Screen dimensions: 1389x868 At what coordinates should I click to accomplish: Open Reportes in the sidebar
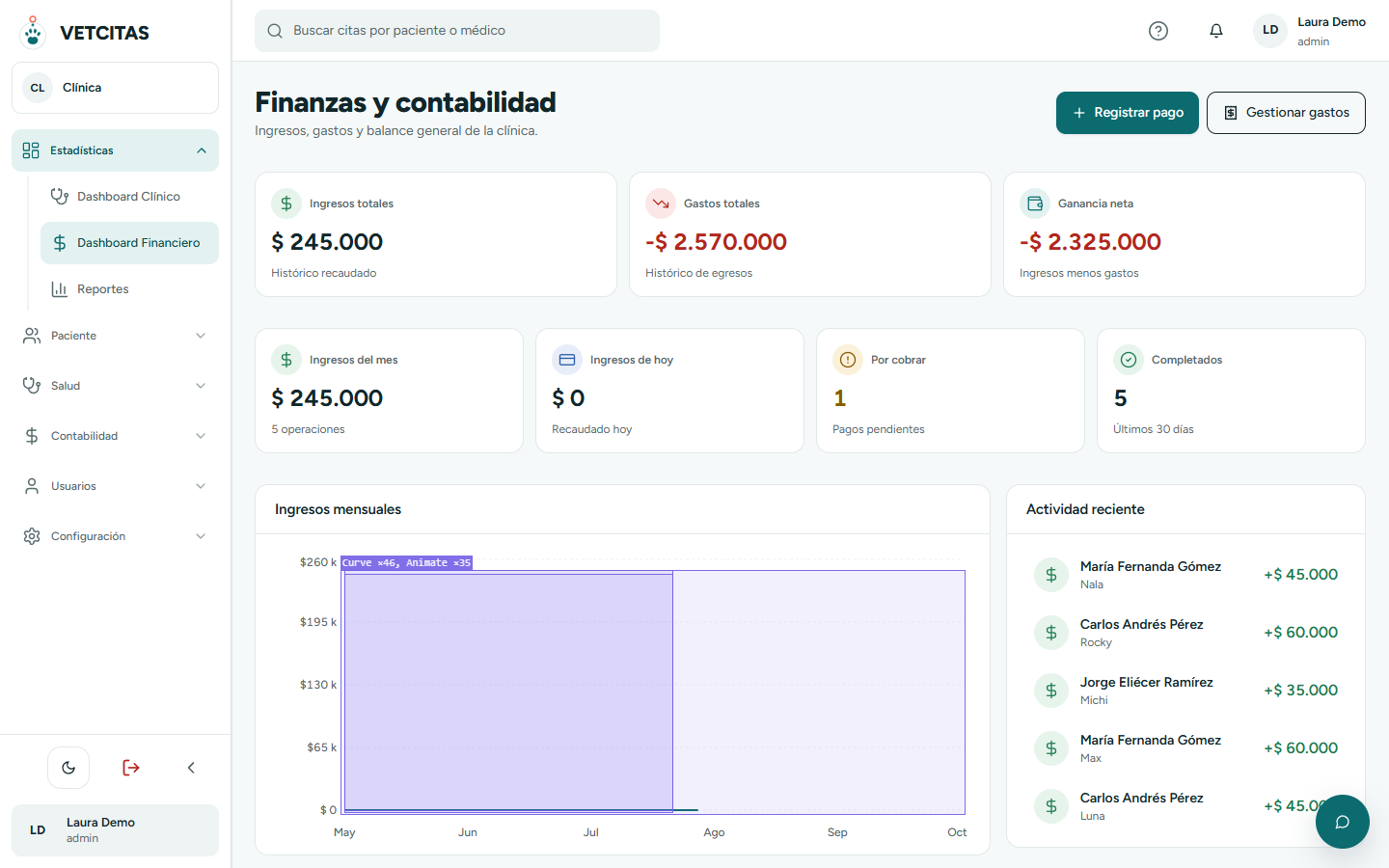(129, 289)
